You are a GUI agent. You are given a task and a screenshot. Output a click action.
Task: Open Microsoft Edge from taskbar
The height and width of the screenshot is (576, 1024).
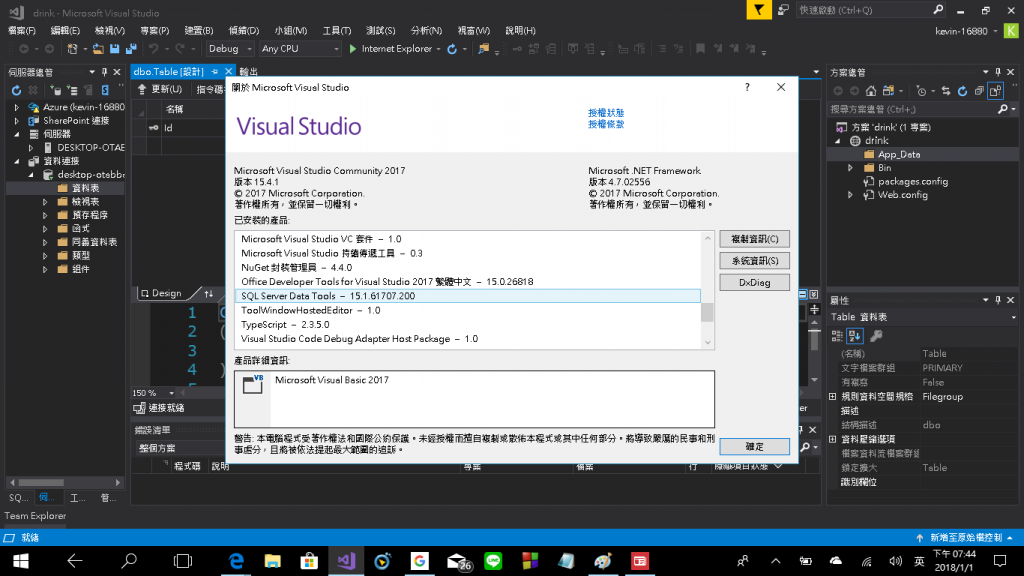click(x=236, y=561)
